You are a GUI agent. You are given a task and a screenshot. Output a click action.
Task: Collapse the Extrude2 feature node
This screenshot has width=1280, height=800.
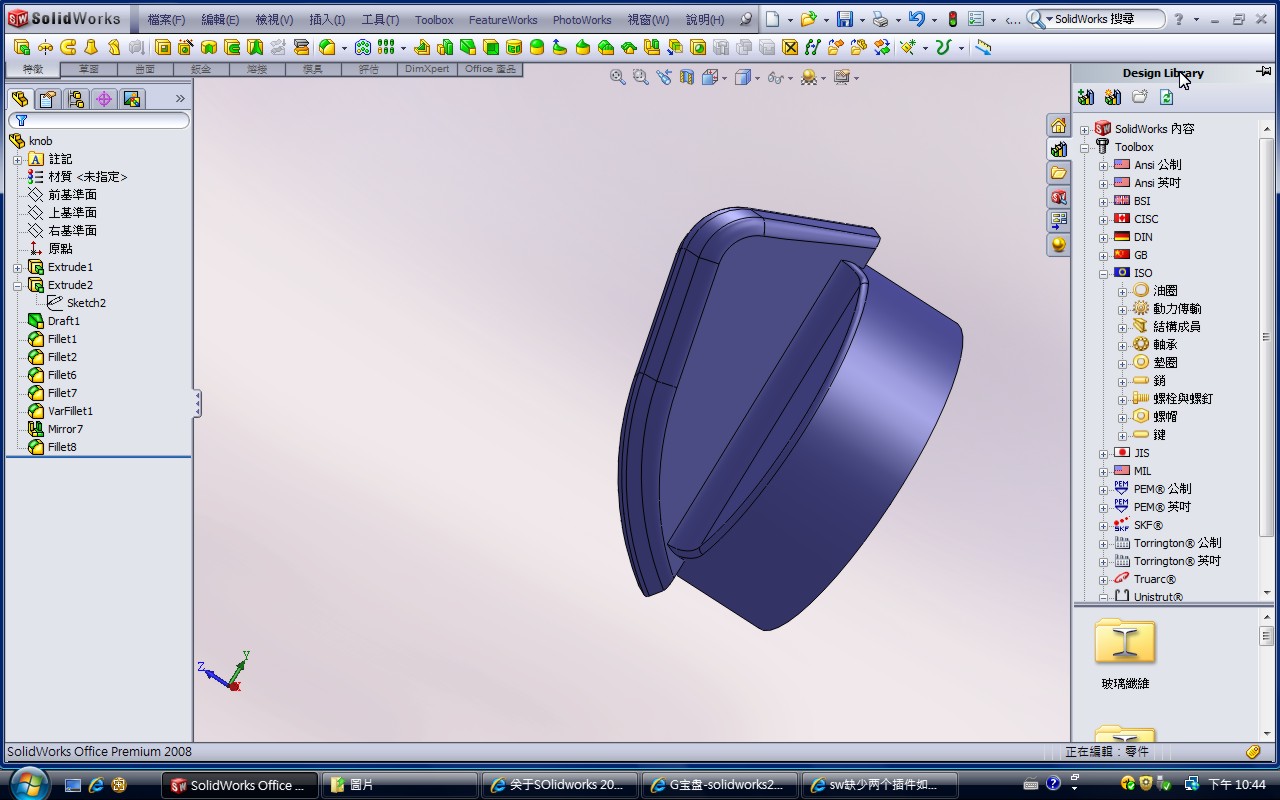tap(17, 285)
